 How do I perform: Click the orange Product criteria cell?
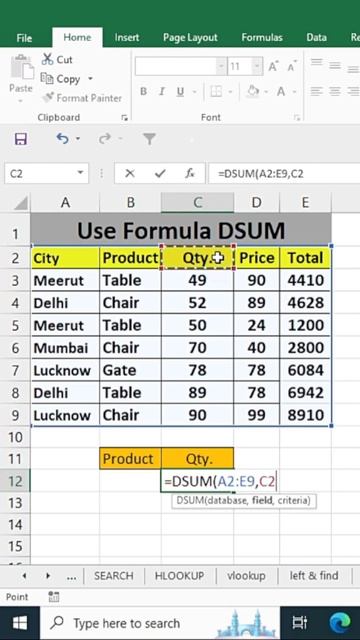[x=130, y=458]
